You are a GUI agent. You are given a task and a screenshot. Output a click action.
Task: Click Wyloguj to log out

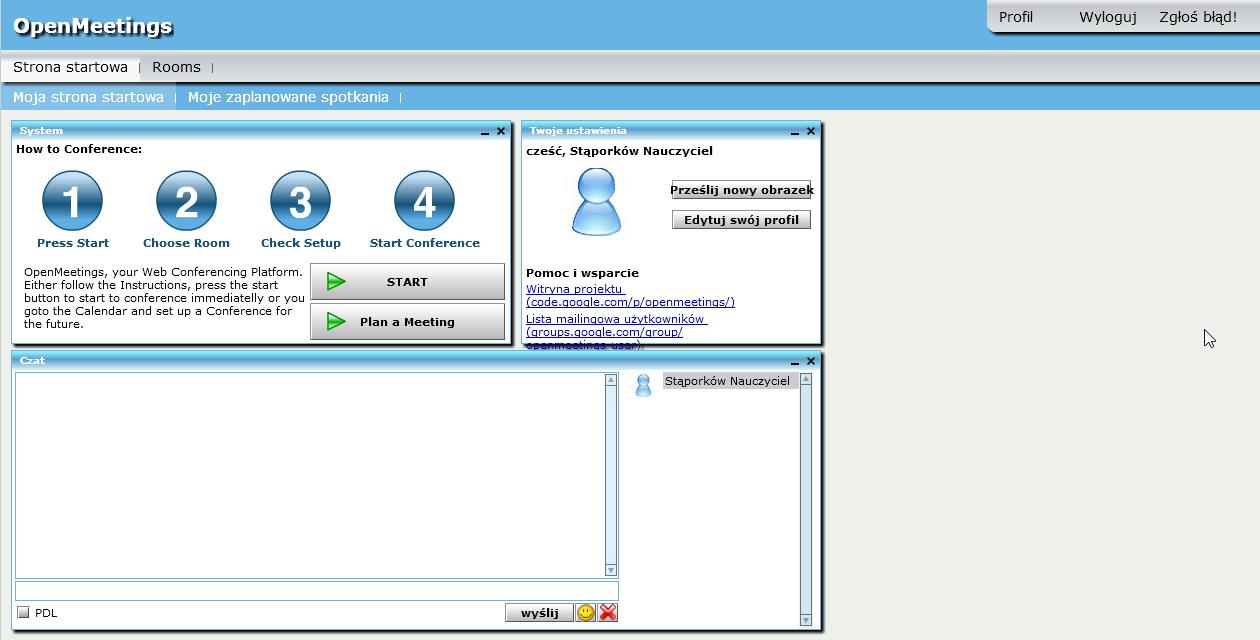[1108, 17]
